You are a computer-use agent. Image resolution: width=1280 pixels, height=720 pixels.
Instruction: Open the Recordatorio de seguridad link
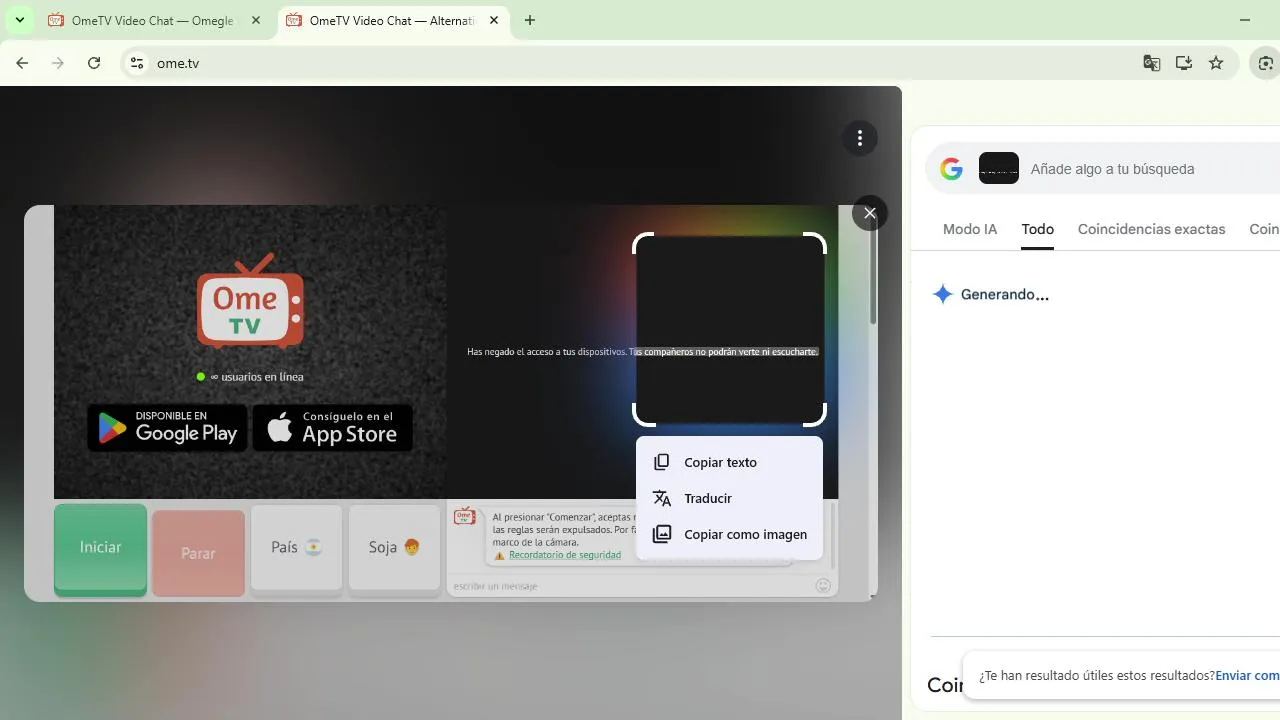tap(565, 555)
